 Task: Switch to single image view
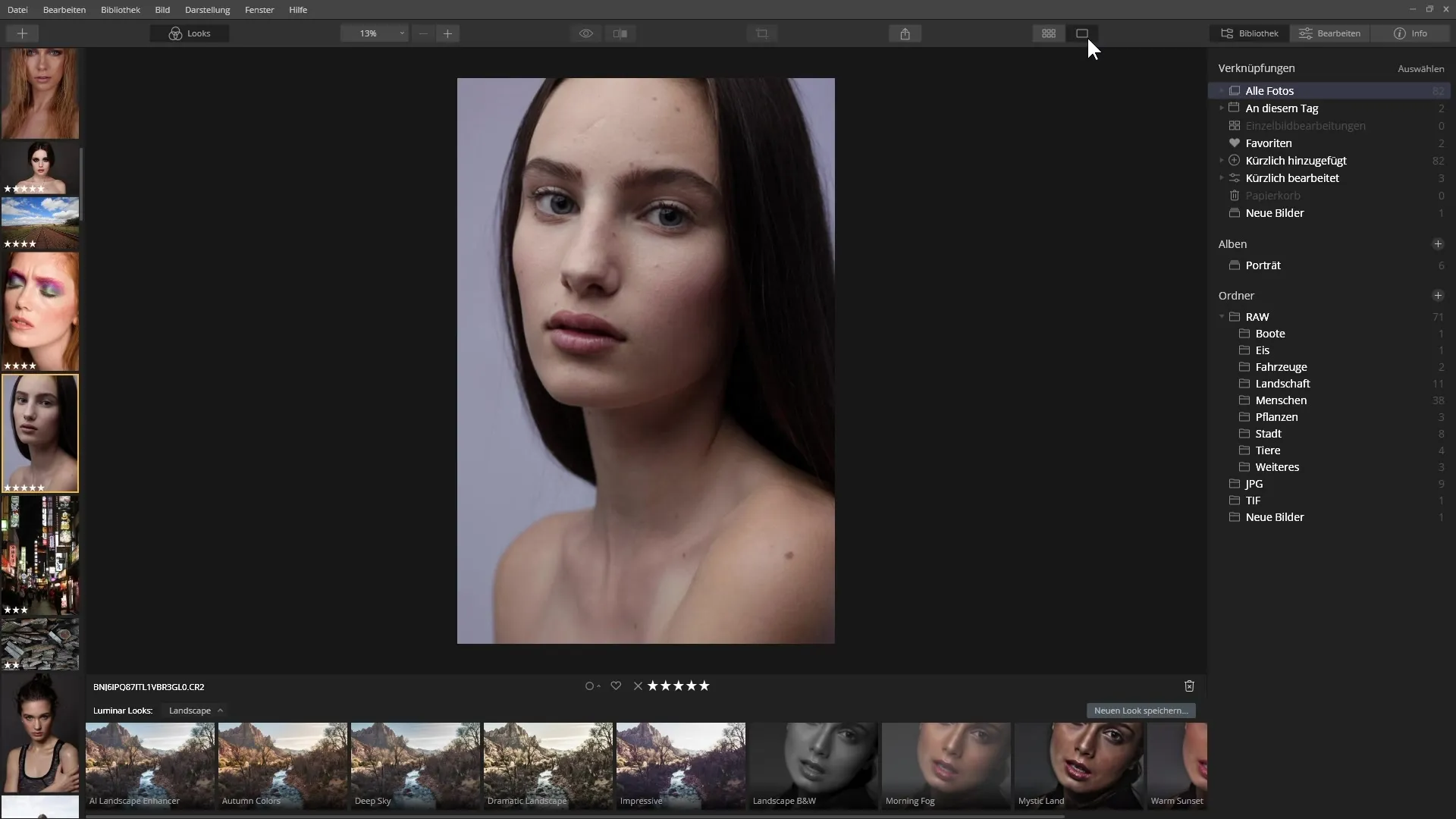(x=1082, y=33)
